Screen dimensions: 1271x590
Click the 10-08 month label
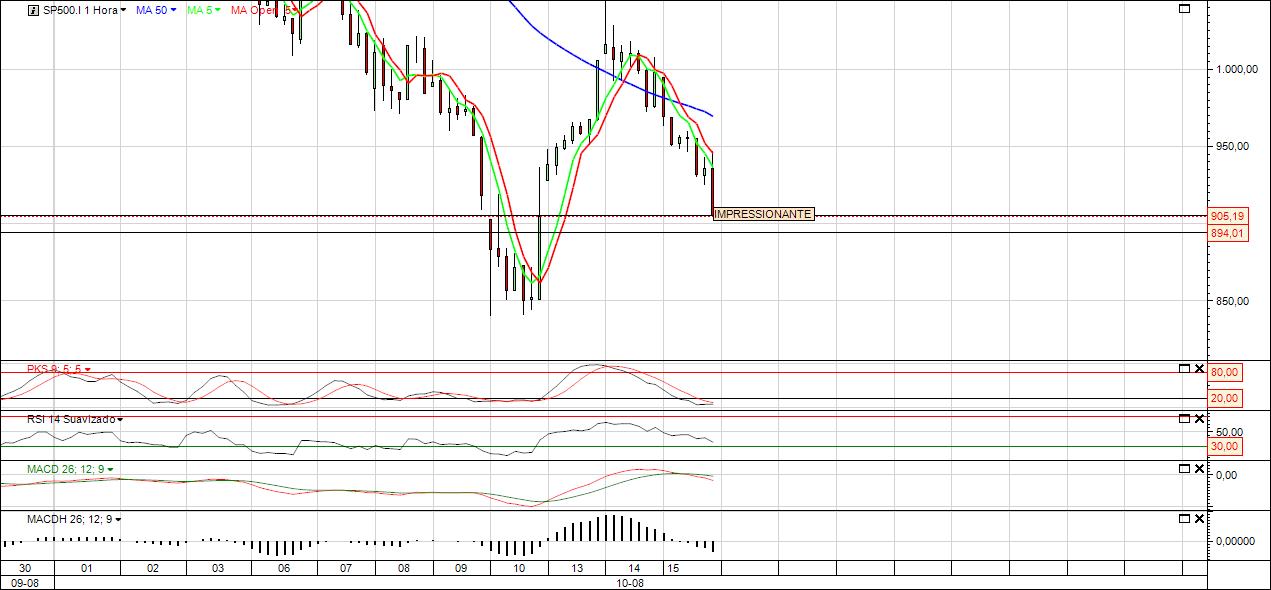tap(630, 582)
